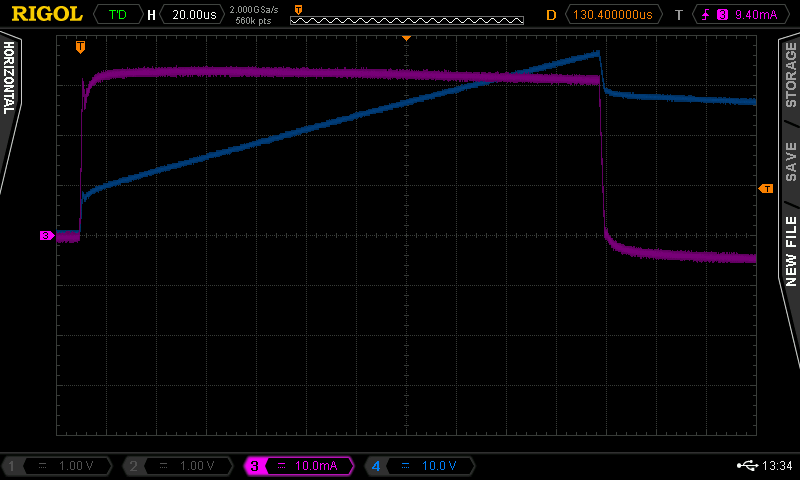
Task: Click the T'D trigger status indicator
Action: (x=117, y=15)
